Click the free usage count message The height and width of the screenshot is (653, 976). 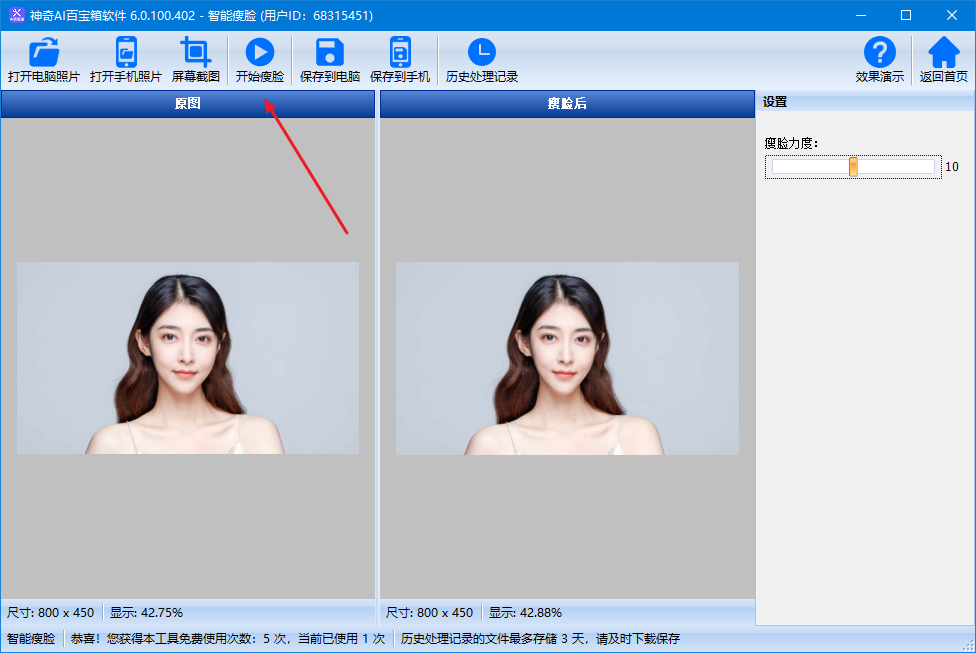[x=228, y=638]
